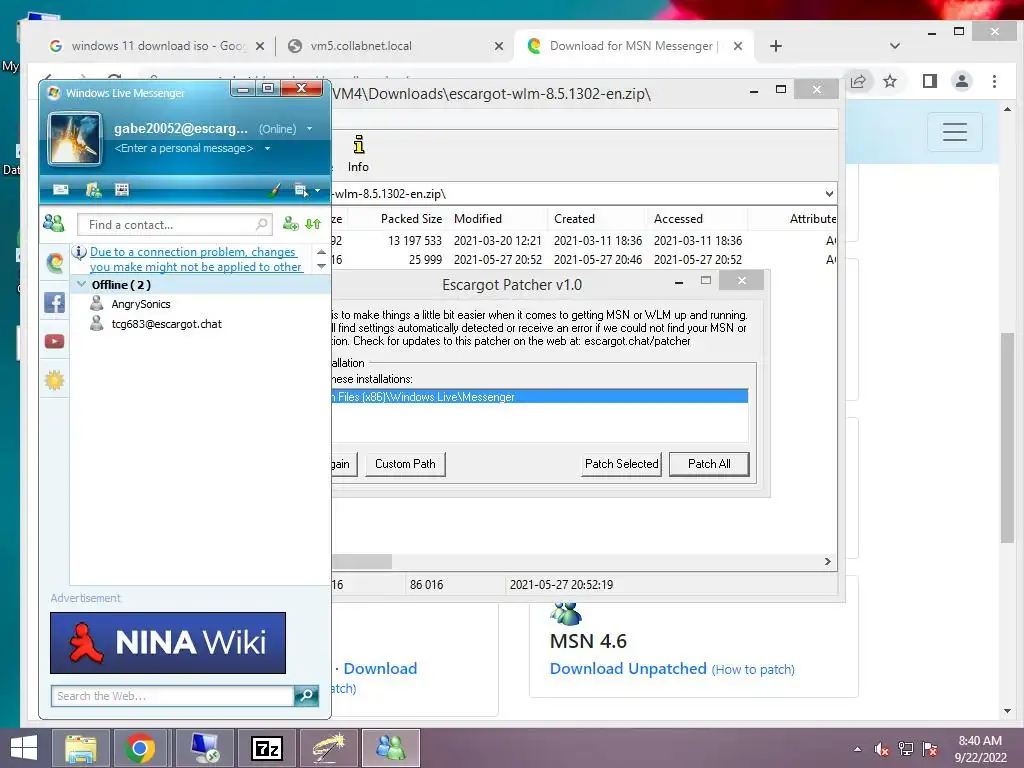Open the 7-Zip address path dropdown

(x=829, y=194)
